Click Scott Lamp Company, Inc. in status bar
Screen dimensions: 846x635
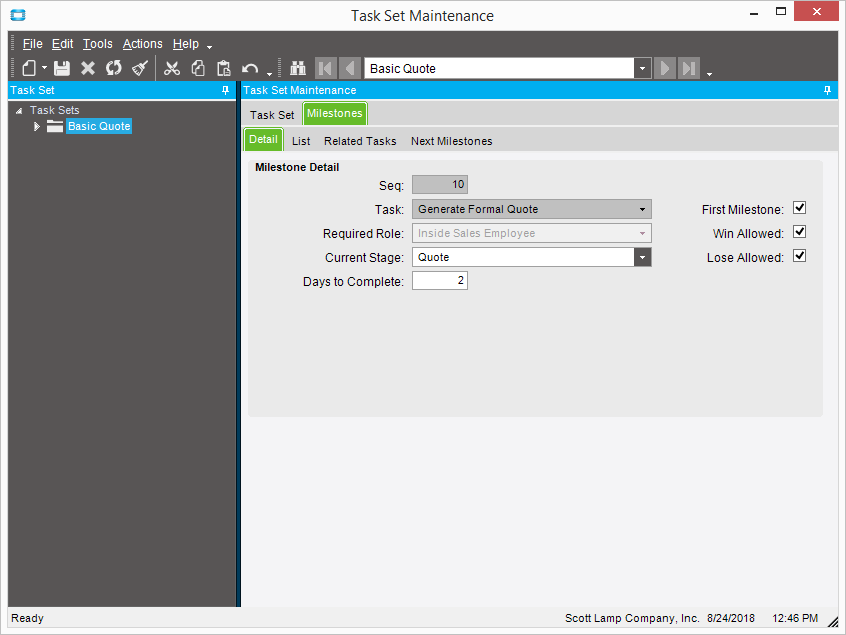(632, 618)
